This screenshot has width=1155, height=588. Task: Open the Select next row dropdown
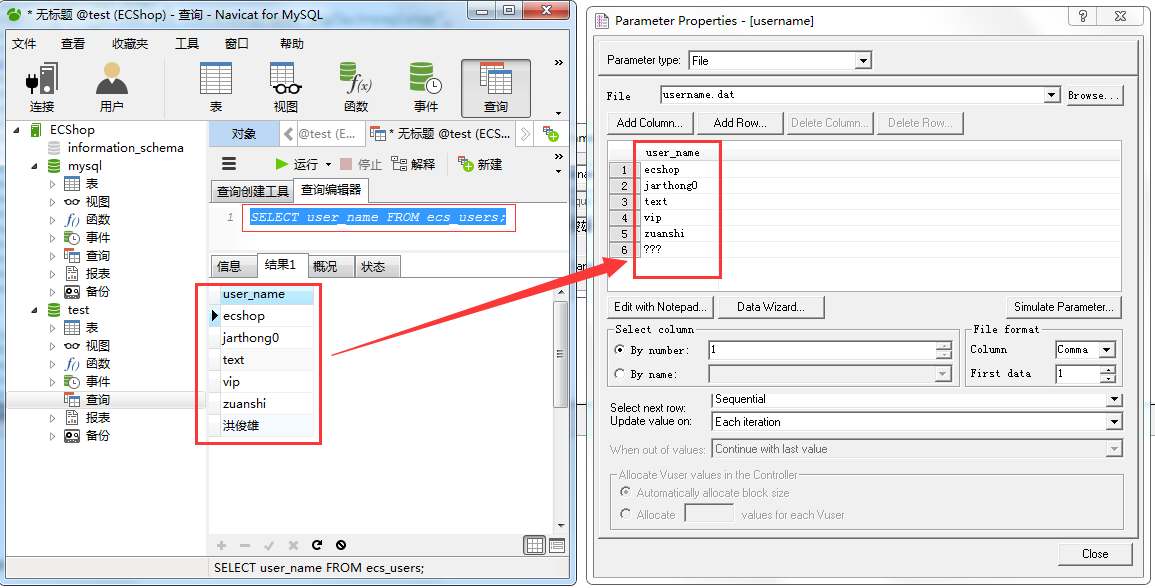pyautogui.click(x=1114, y=399)
